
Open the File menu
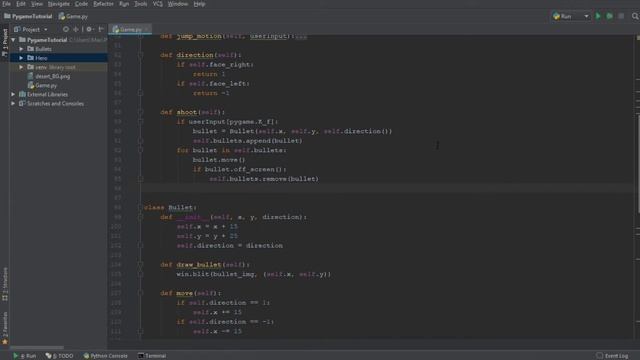coord(6,4)
